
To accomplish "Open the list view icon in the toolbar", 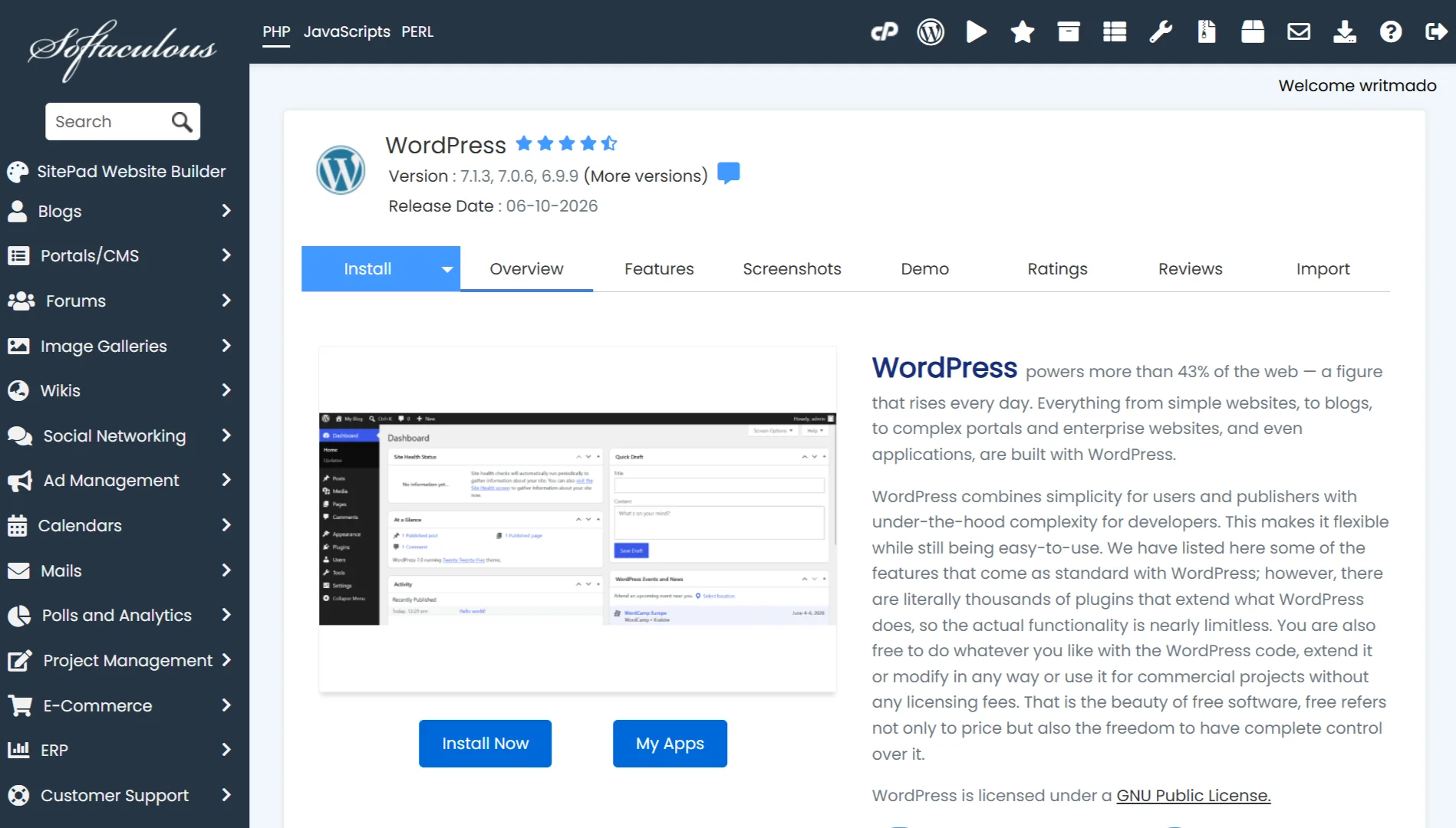I will (x=1115, y=31).
